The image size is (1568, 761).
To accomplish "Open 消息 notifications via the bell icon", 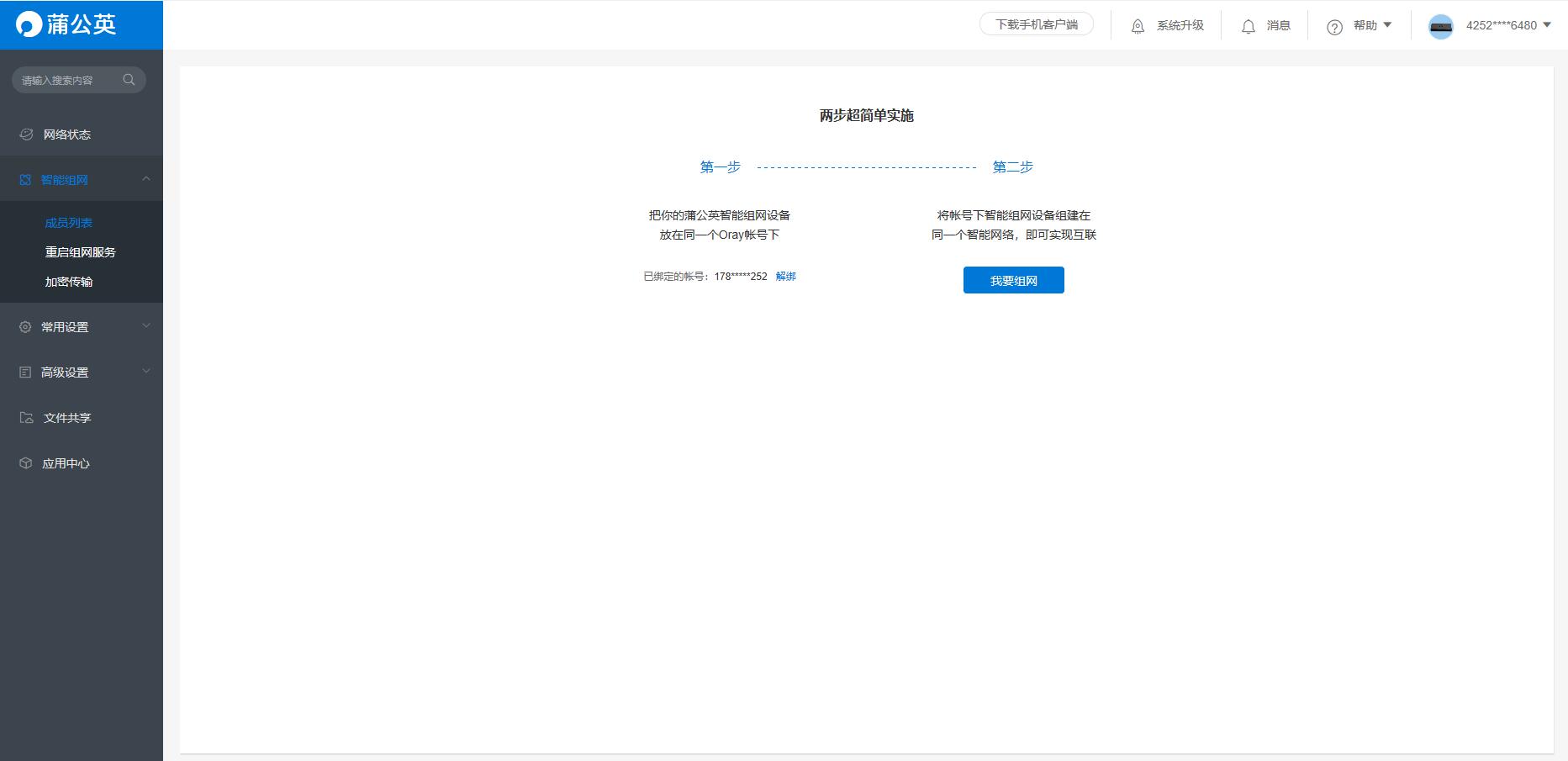I will pos(1249,25).
